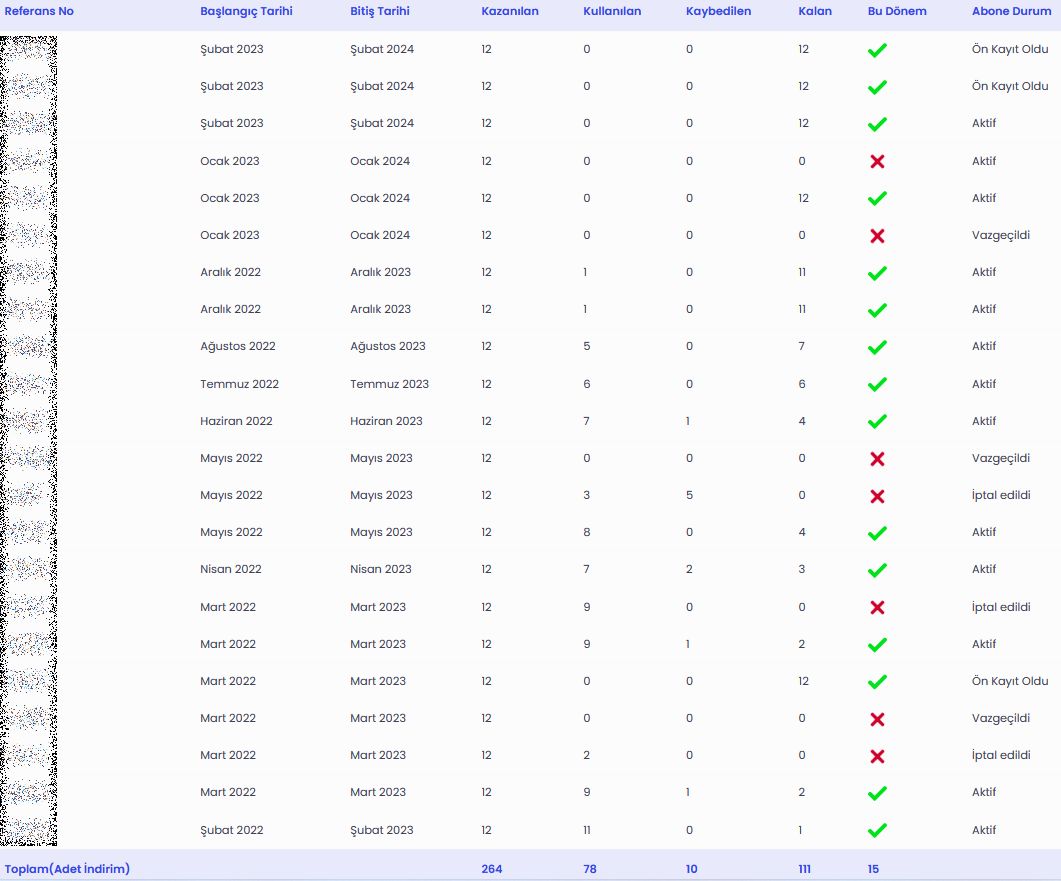This screenshot has width=1061, height=881.
Task: Click the red cross in the Mart 2022 Vazgeçildi row
Action: click(x=877, y=719)
